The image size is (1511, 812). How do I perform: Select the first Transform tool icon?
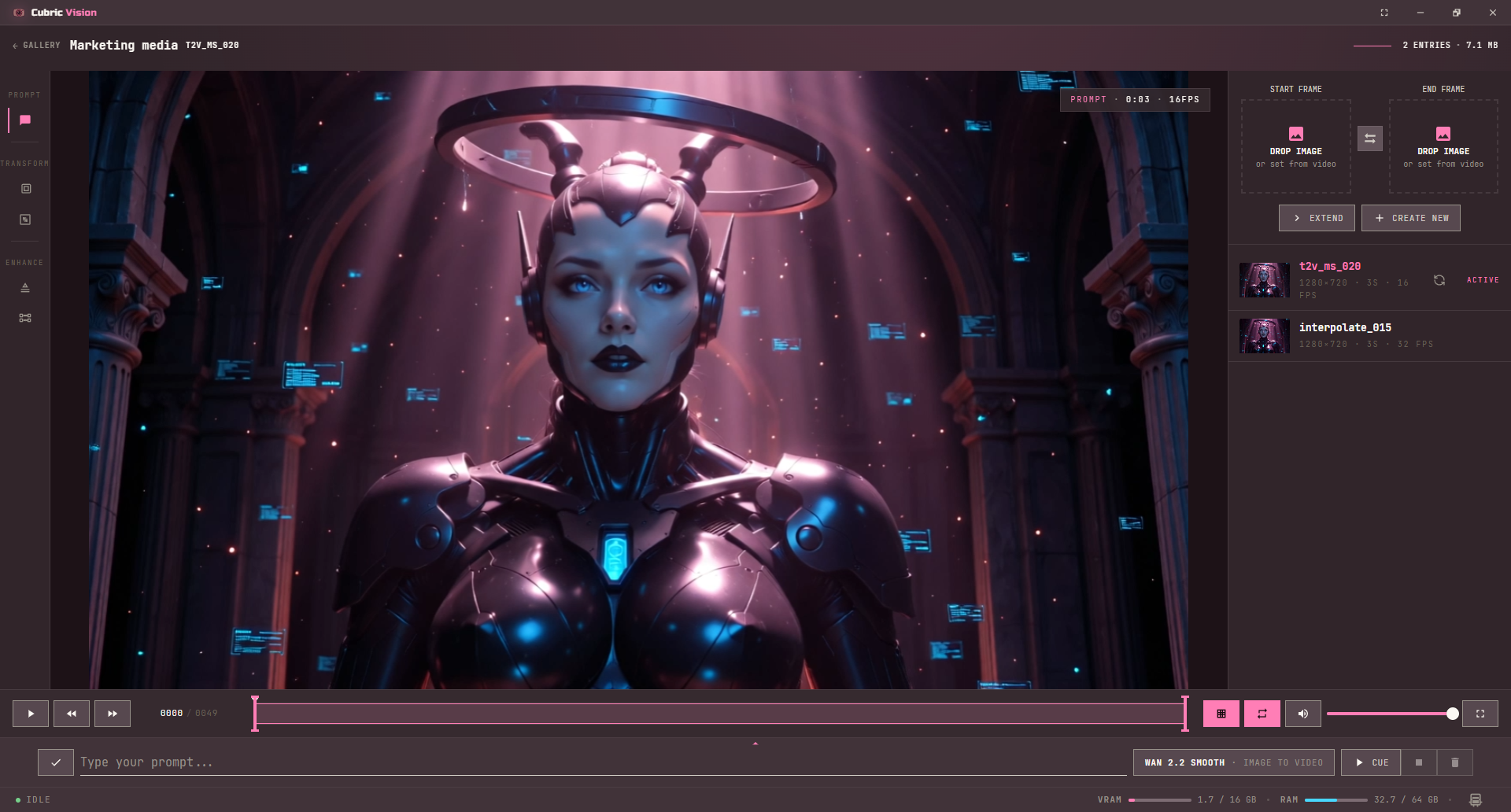point(26,189)
